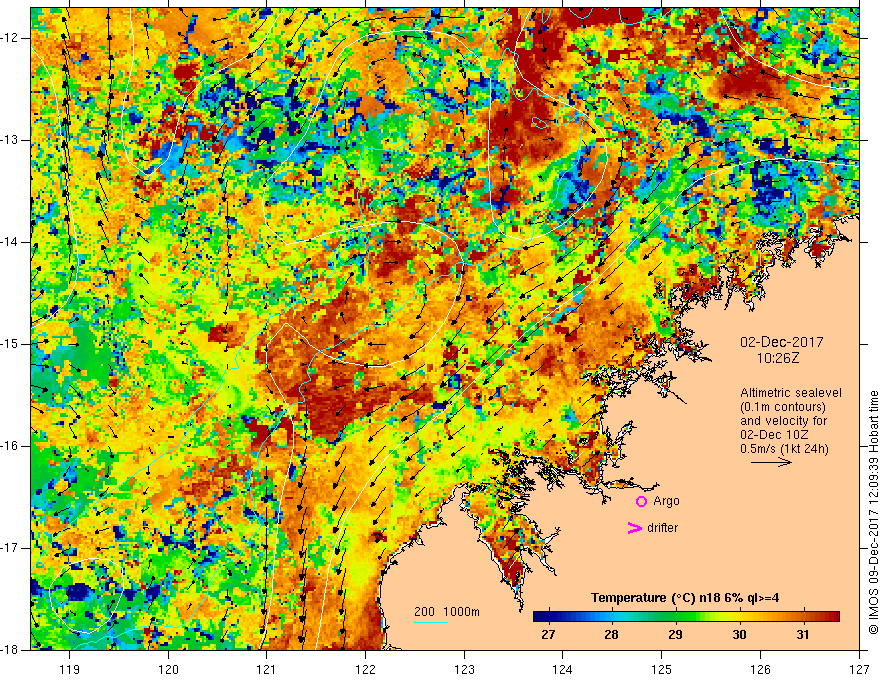
Task: Click the magenta Argo circle legend symbol
Action: 641,501
